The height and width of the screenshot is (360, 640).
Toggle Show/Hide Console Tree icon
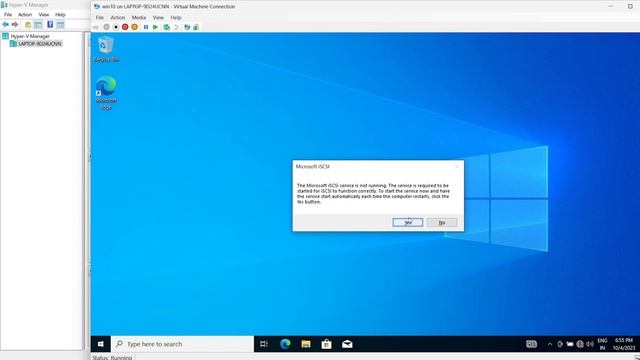tap(38, 24)
